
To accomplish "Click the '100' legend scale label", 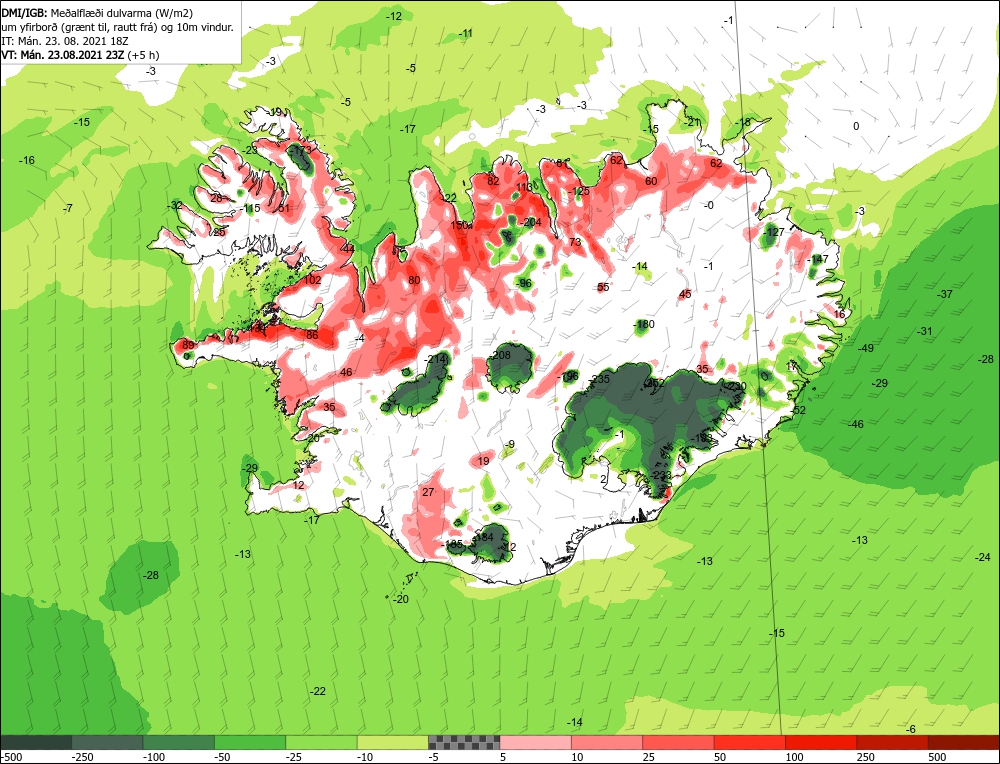I will (x=794, y=757).
